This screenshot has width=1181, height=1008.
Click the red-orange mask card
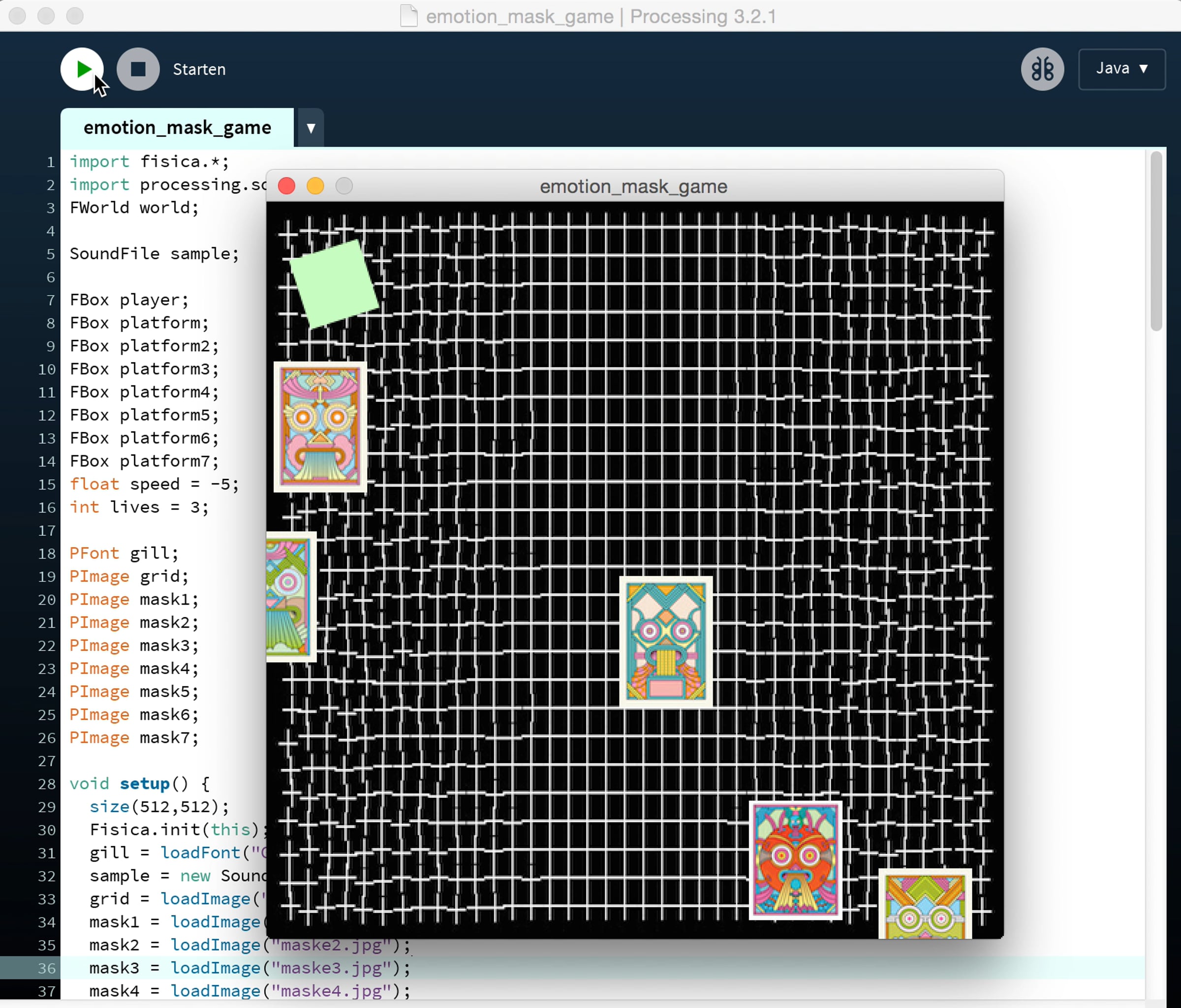[x=795, y=860]
